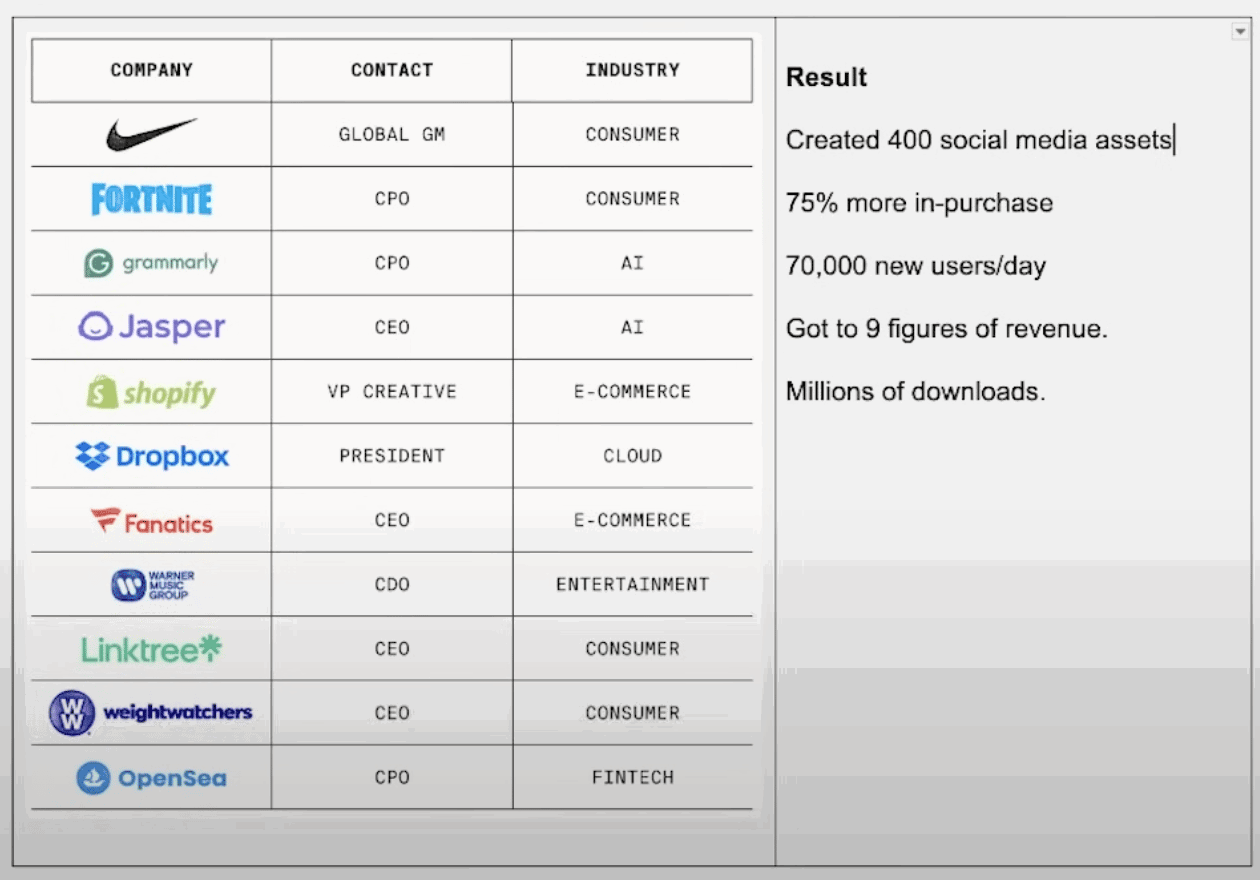Click the CONTACT column header
The height and width of the screenshot is (880, 1260).
click(x=391, y=70)
